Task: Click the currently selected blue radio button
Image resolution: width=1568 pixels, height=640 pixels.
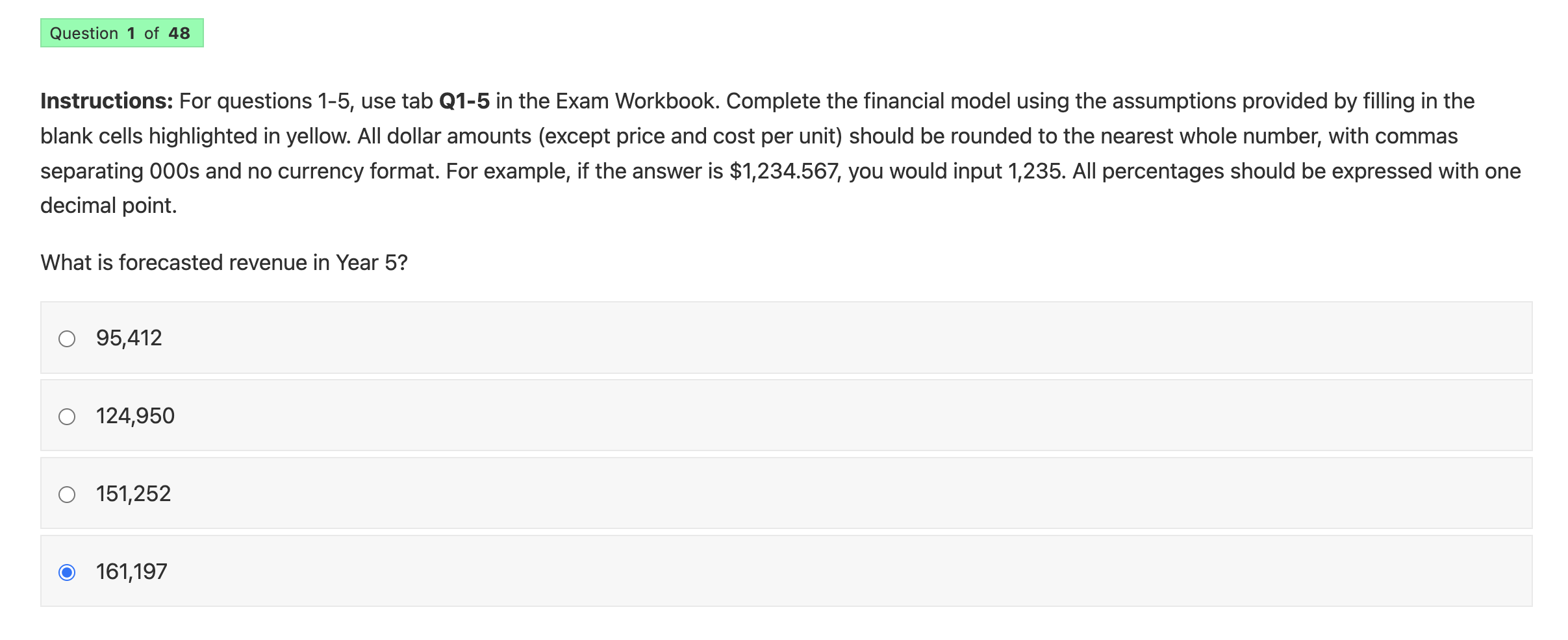Action: point(67,571)
